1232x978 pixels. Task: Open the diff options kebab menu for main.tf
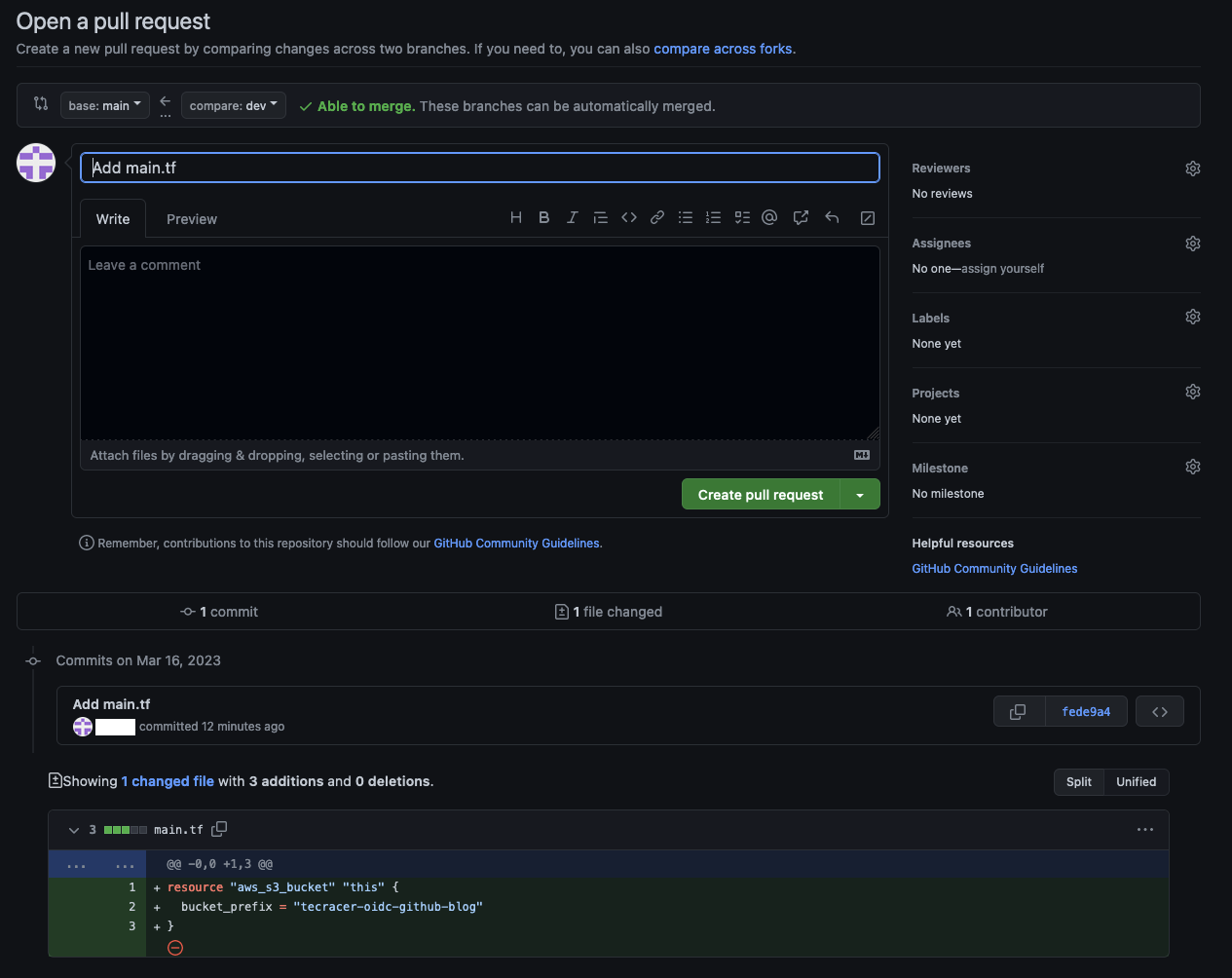click(x=1144, y=829)
